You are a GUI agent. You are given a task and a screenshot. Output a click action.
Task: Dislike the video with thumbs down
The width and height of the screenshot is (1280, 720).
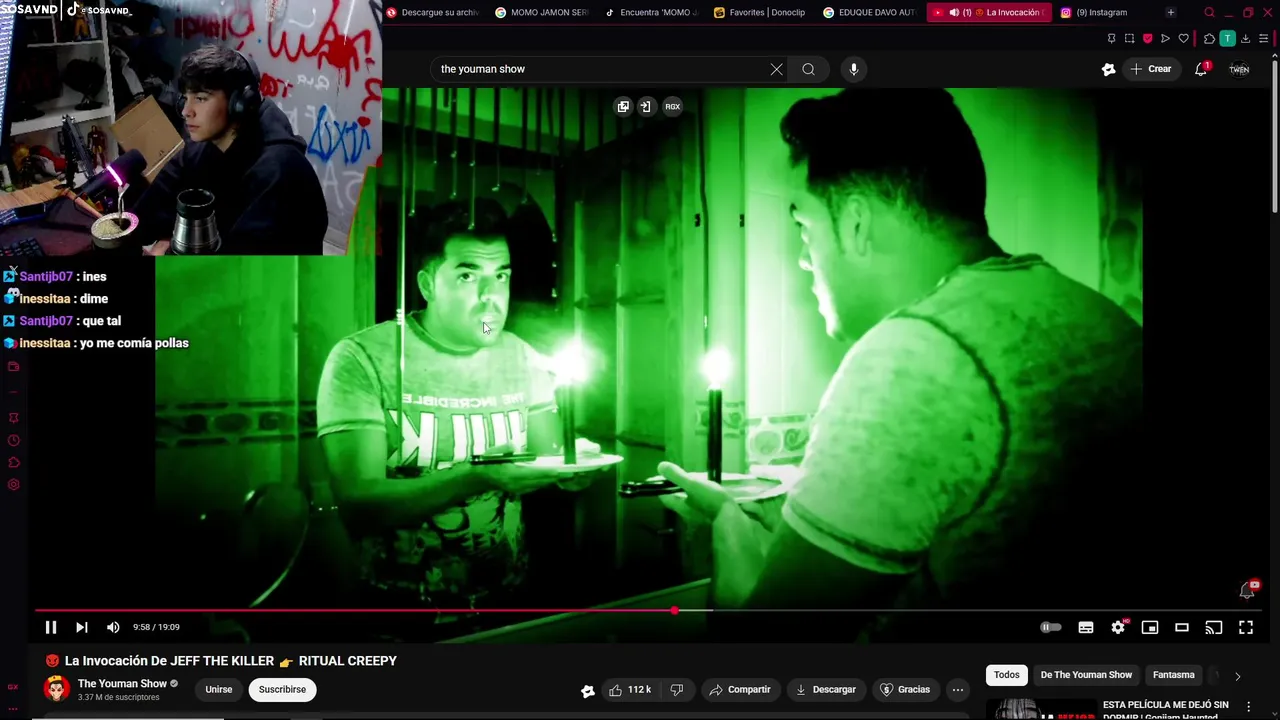click(677, 690)
